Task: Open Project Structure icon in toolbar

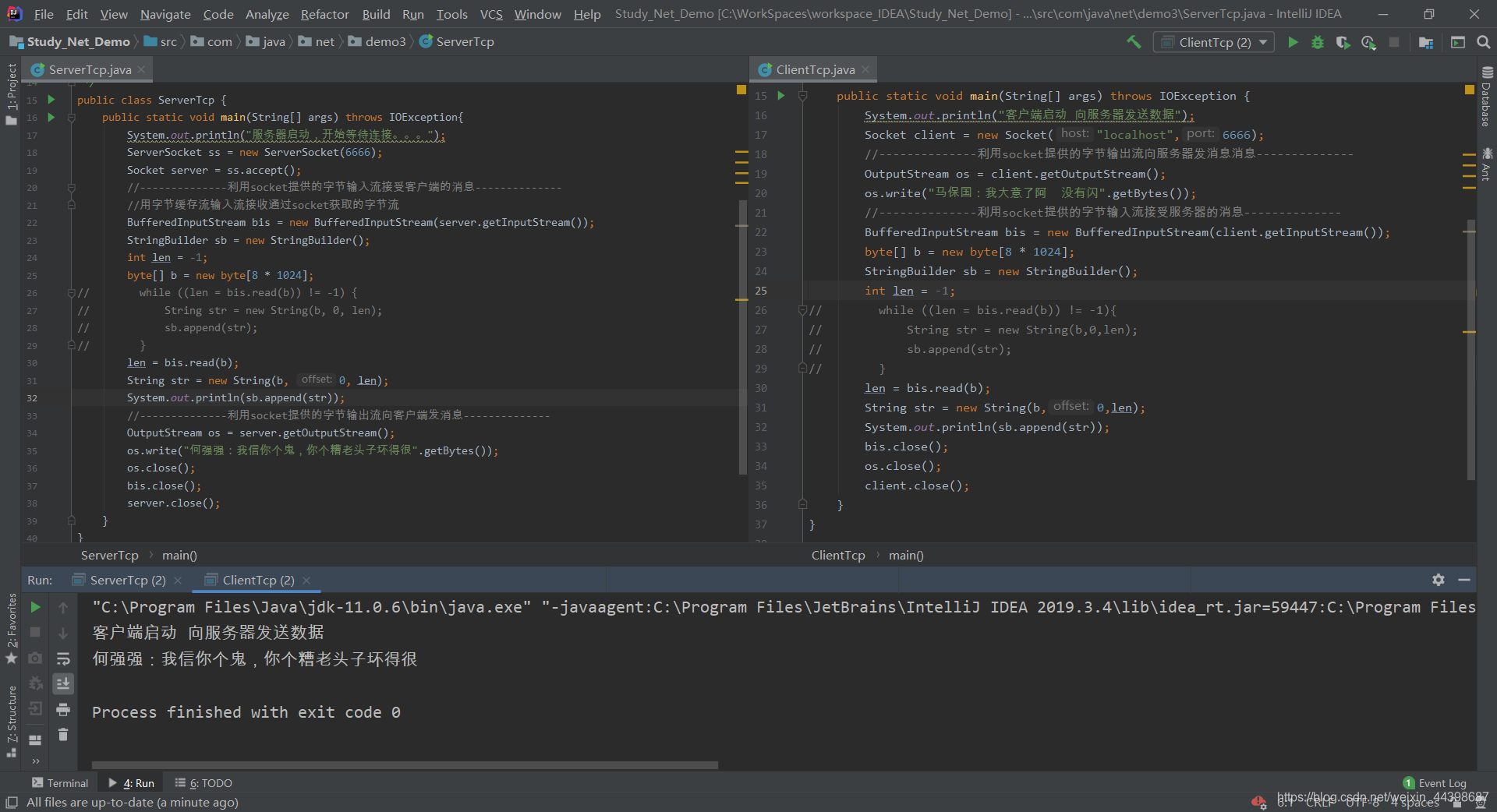Action: (x=1426, y=42)
